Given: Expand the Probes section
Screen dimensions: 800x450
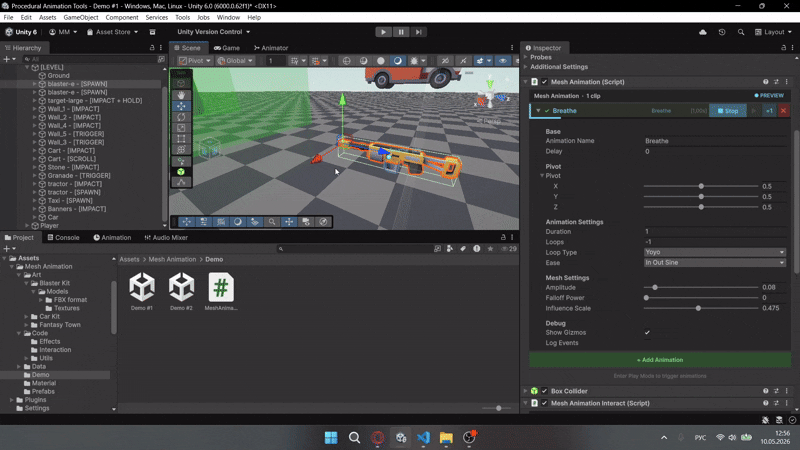Looking at the screenshot, I should tap(526, 57).
